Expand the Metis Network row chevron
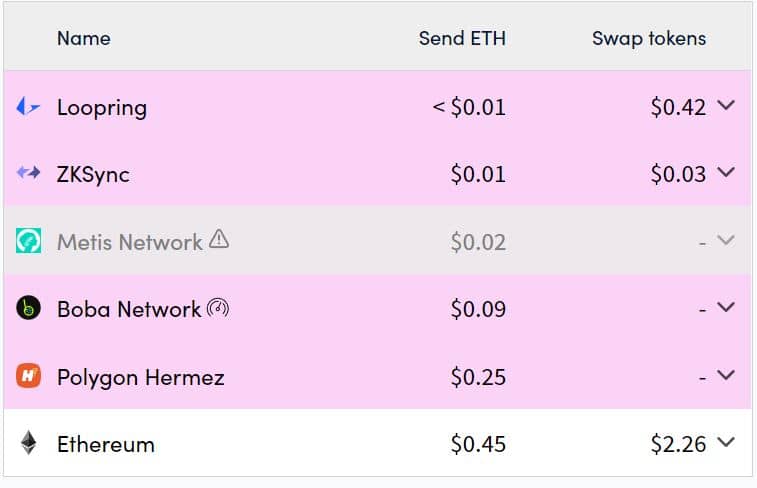The image size is (757, 488). point(727,241)
